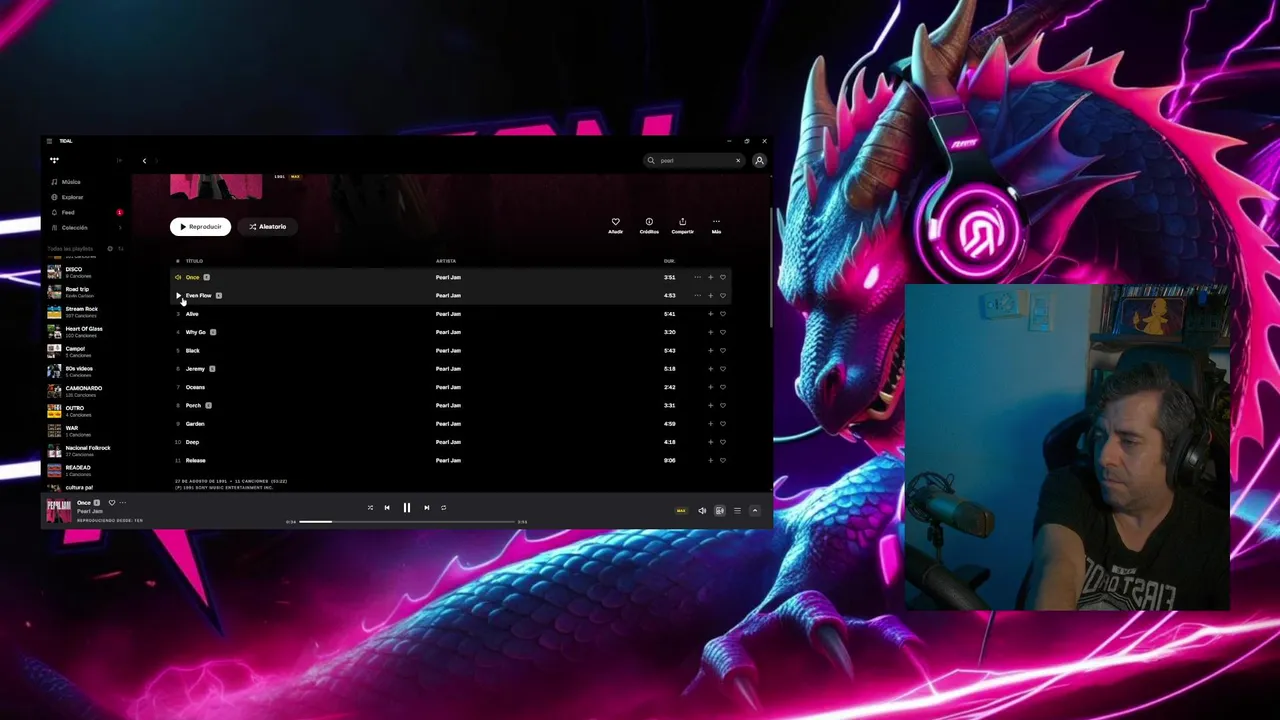Like the now-playing song with the heart
This screenshot has height=720, width=1280.
(x=112, y=502)
